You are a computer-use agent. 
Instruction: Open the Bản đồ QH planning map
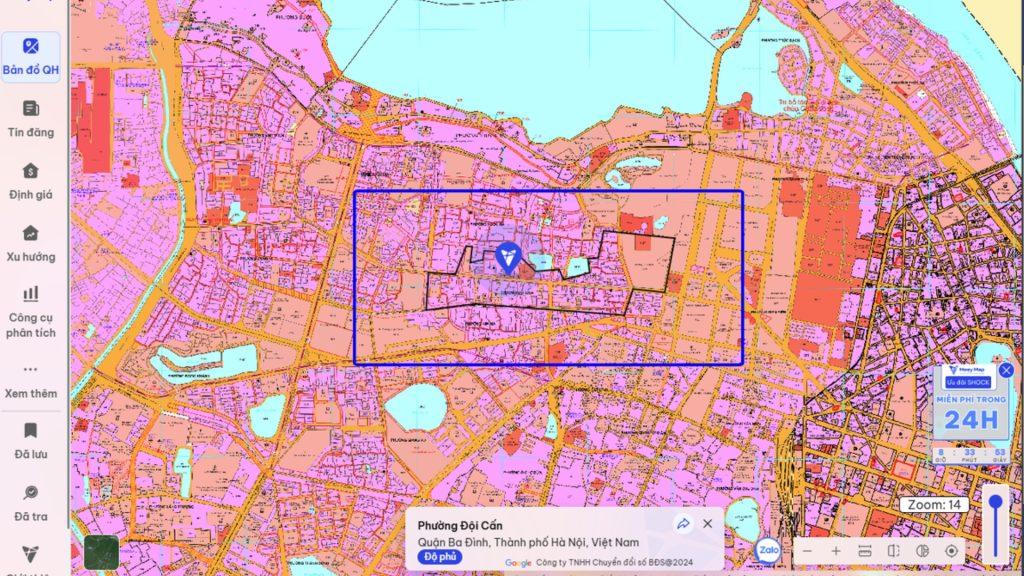coord(31,56)
